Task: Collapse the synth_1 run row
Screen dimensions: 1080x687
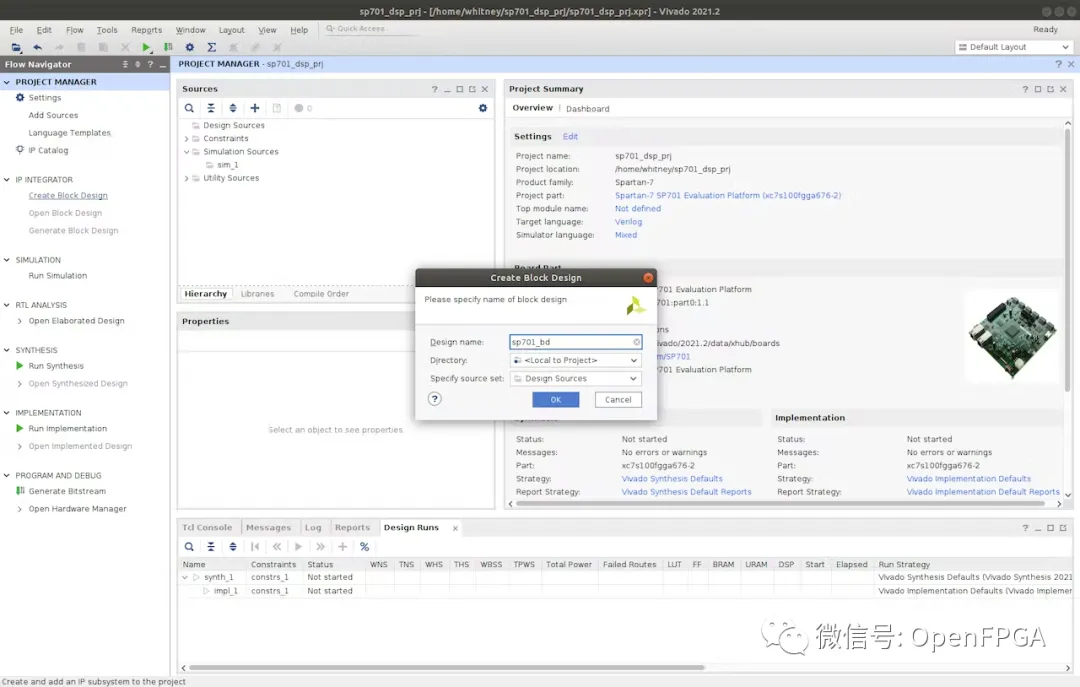Action: pos(185,577)
